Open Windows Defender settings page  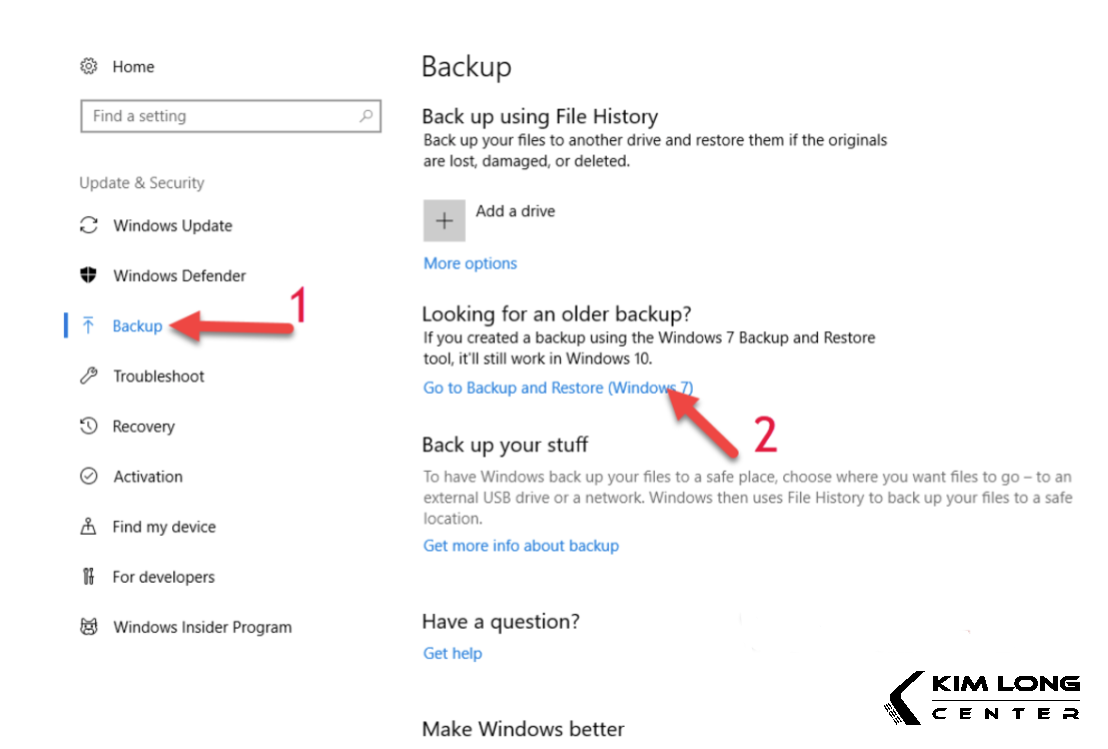pyautogui.click(x=179, y=275)
